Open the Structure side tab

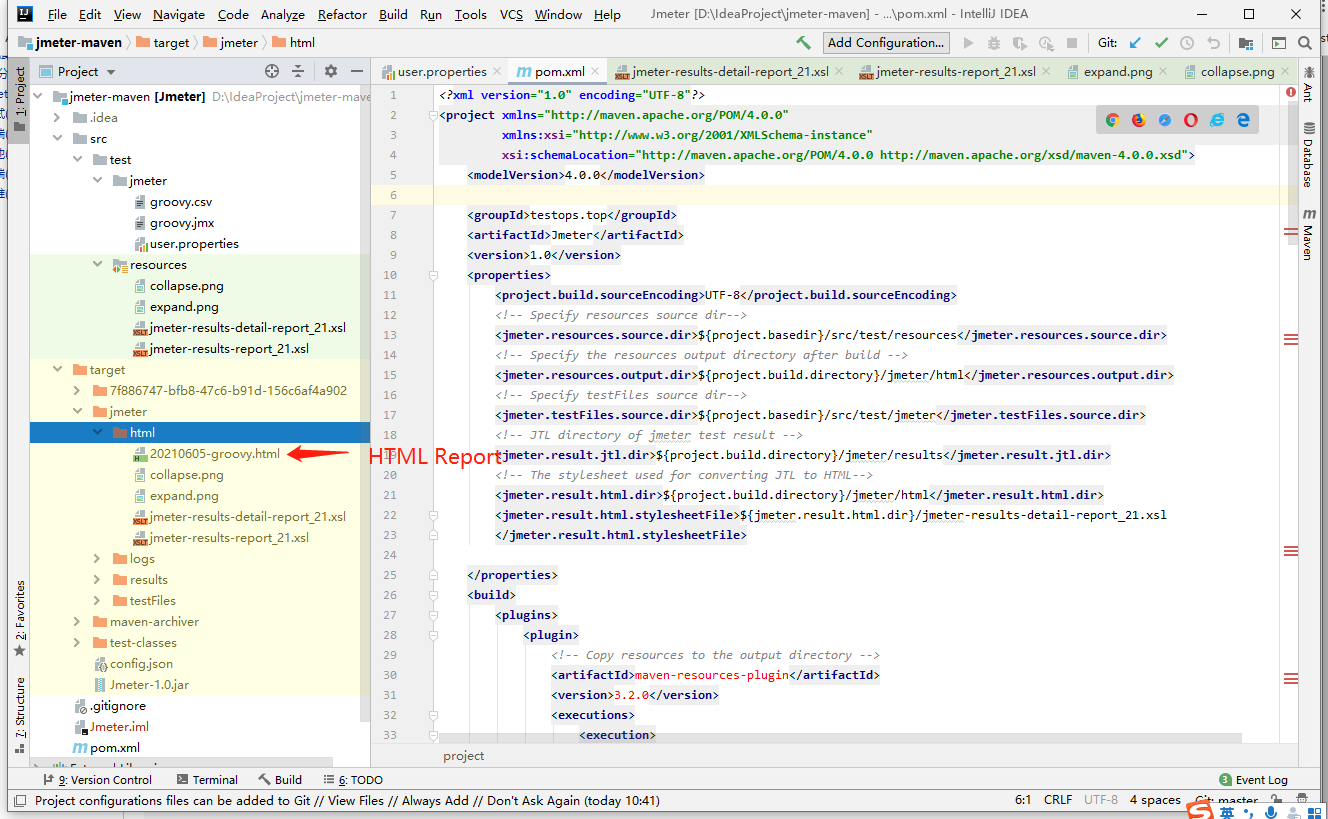[x=20, y=715]
